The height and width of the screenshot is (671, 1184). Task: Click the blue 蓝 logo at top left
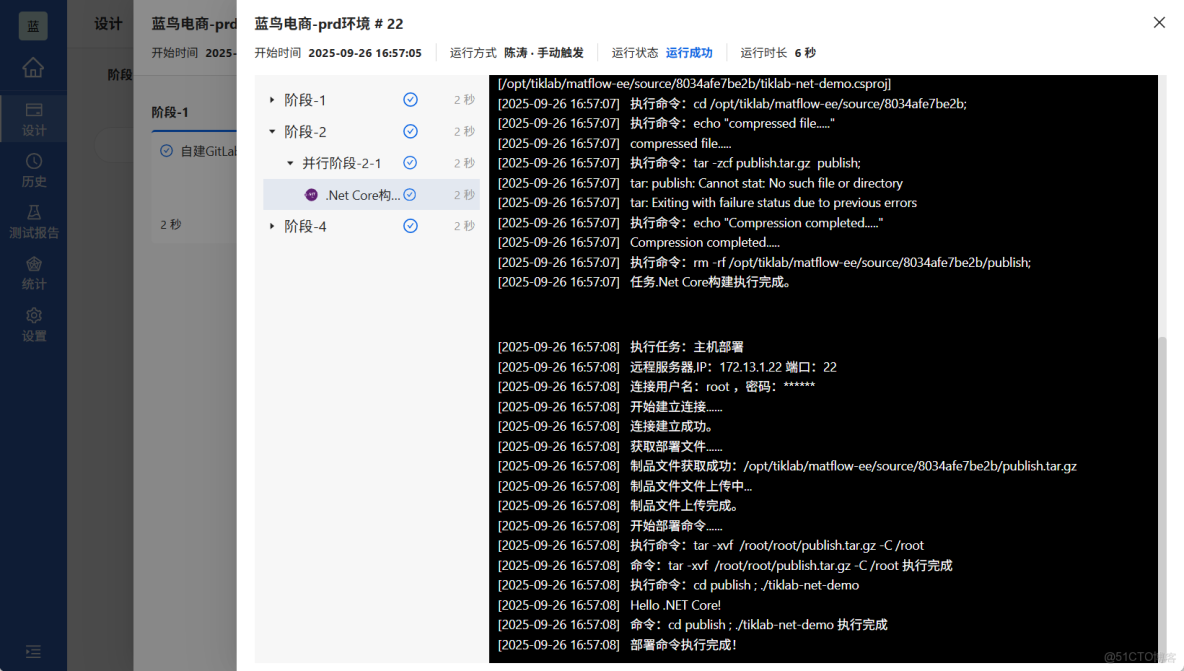point(33,25)
